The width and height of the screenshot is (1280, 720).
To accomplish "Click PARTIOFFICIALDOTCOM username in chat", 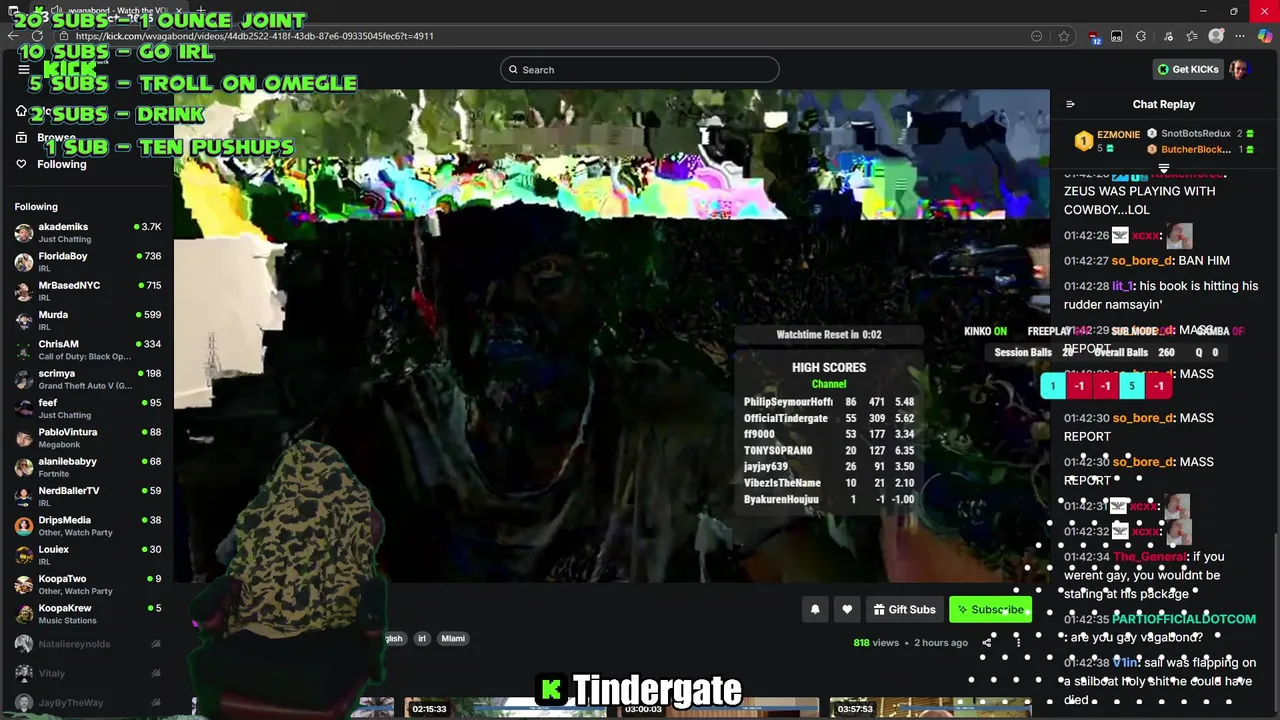I will coord(1183,619).
